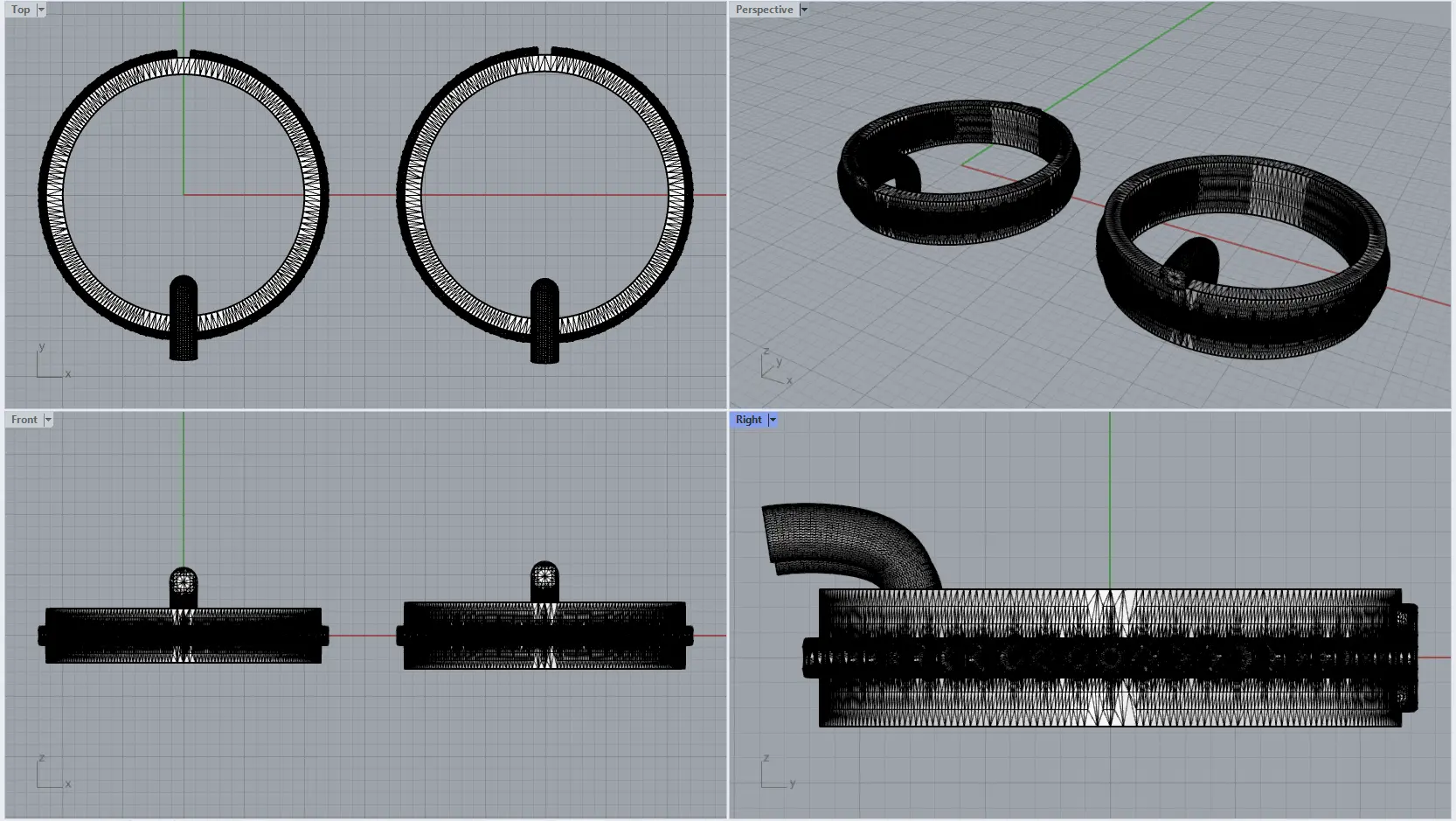
Task: Click the left ring band in Front view
Action: coord(105,636)
